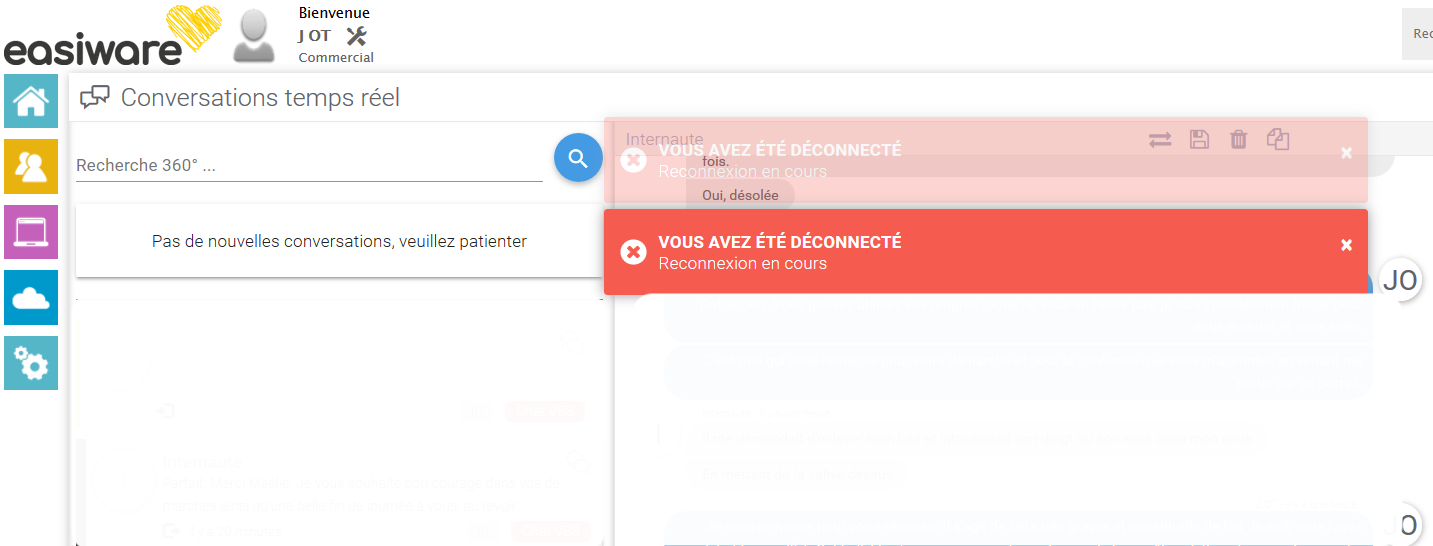Click the copy icon in conversation header

click(x=1277, y=140)
